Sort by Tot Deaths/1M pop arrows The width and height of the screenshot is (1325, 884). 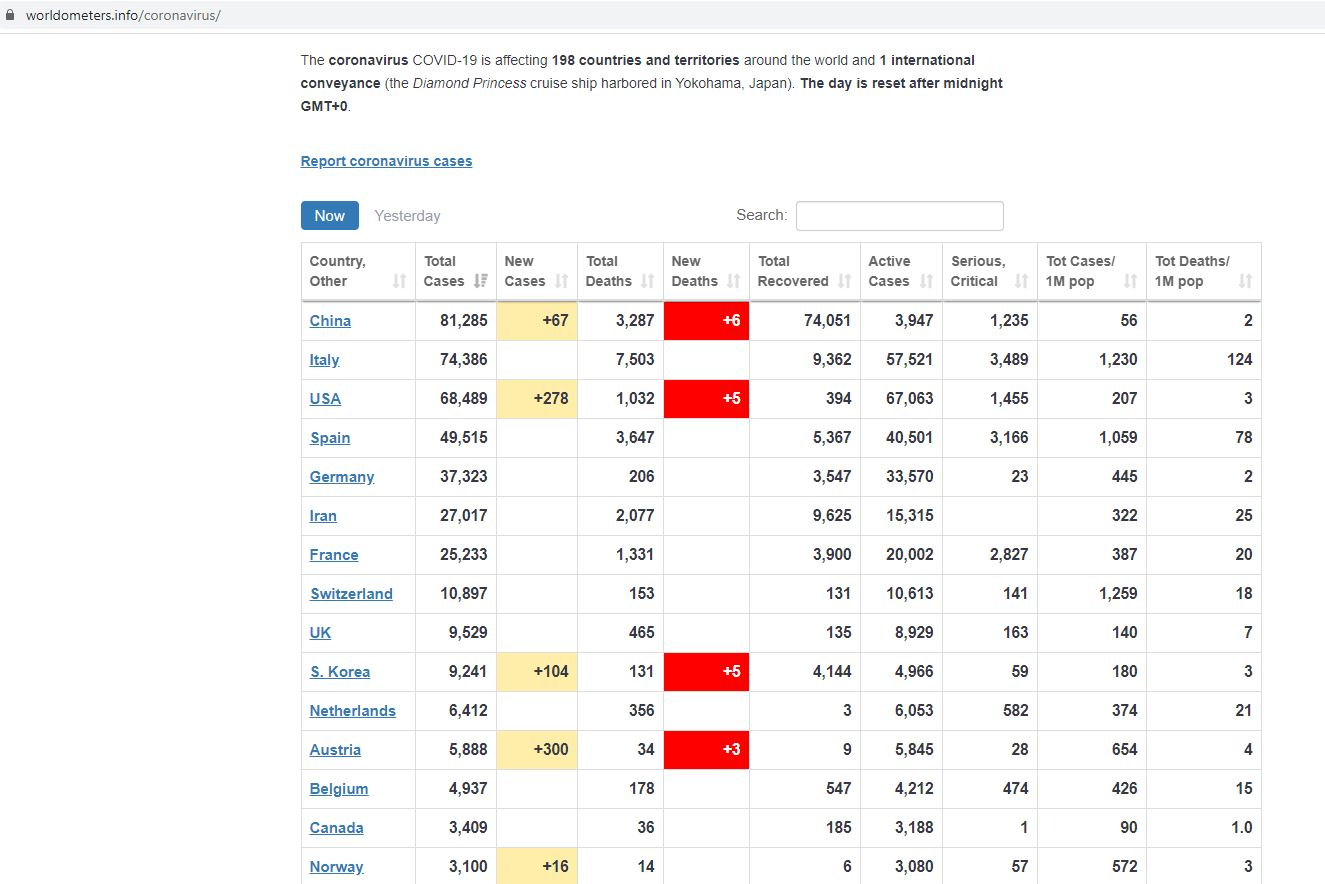point(1245,281)
